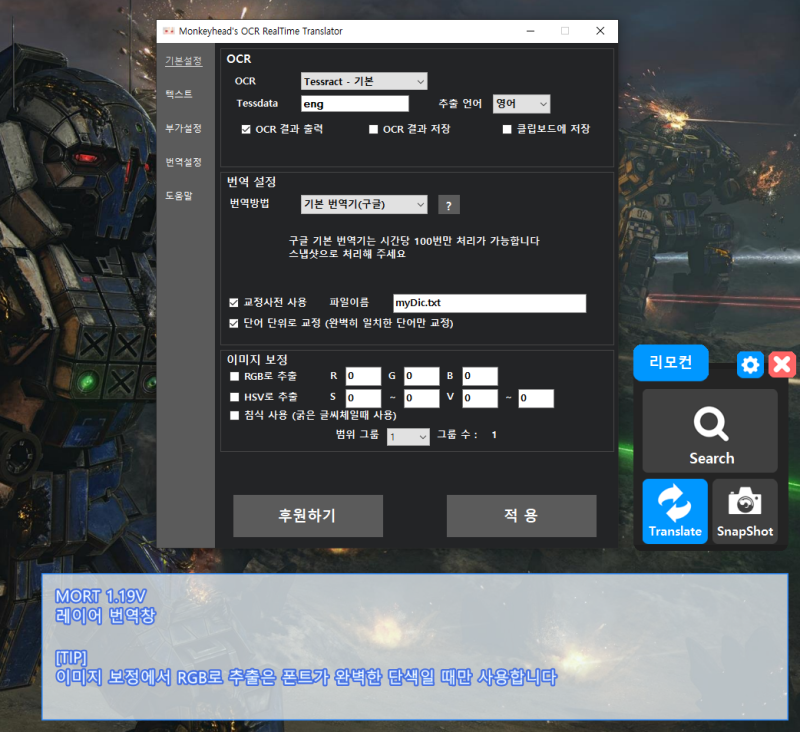This screenshot has width=800, height=732.
Task: Enable the 클립보드에 저장 checkbox
Action: point(507,130)
